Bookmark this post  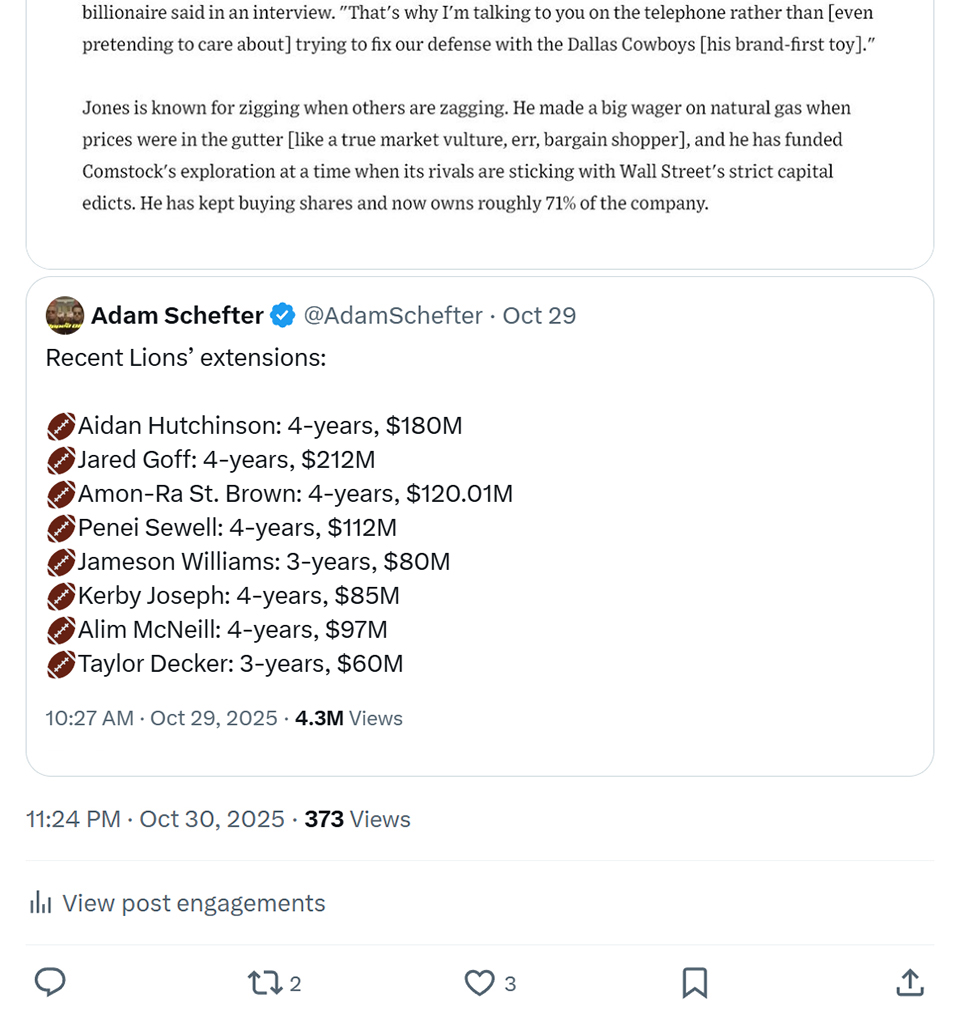pyautogui.click(x=695, y=983)
